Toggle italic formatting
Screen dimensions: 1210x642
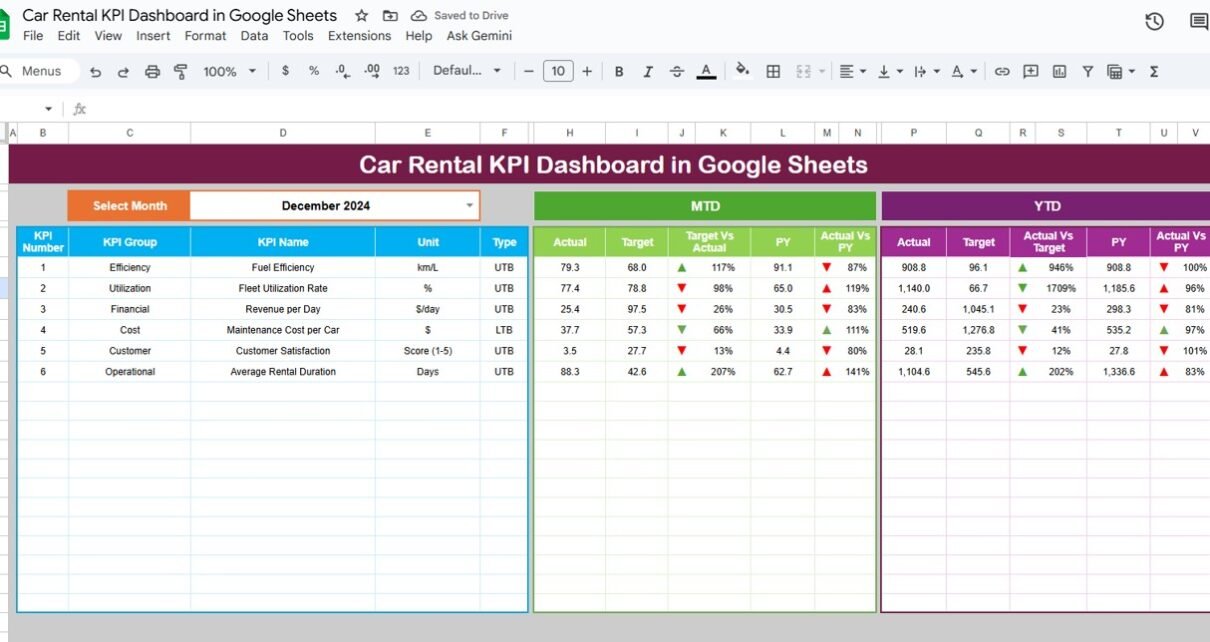(648, 71)
